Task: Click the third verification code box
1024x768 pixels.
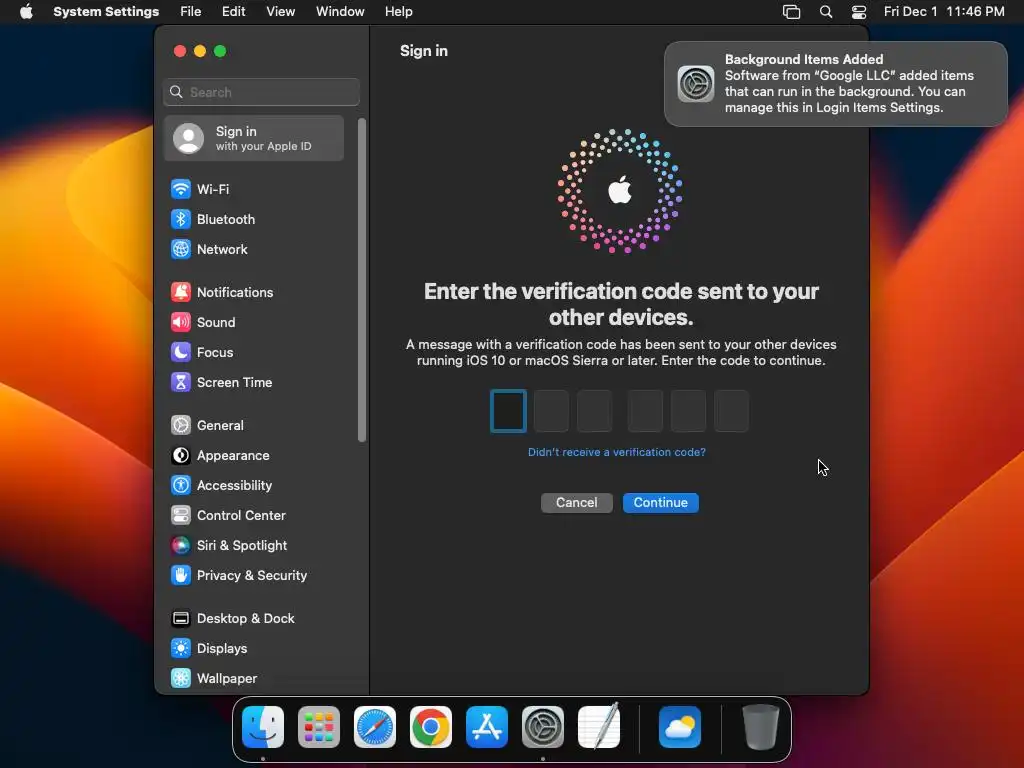Action: click(x=594, y=411)
